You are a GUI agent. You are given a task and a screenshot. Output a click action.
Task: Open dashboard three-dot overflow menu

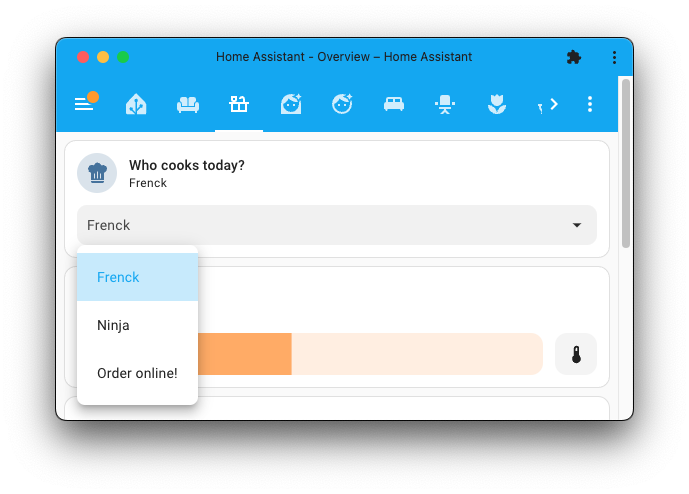click(x=590, y=104)
